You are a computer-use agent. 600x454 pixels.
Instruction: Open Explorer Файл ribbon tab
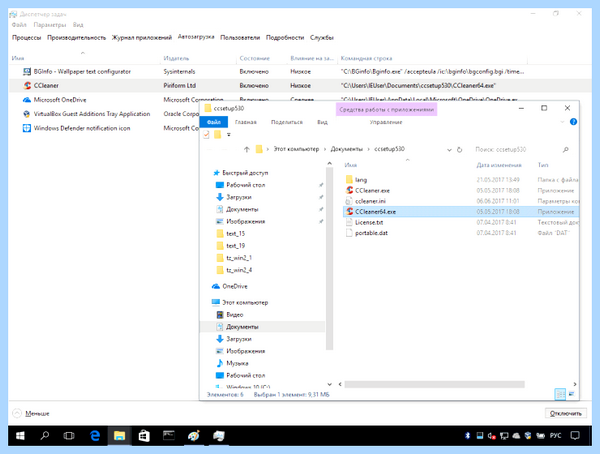[x=214, y=122]
